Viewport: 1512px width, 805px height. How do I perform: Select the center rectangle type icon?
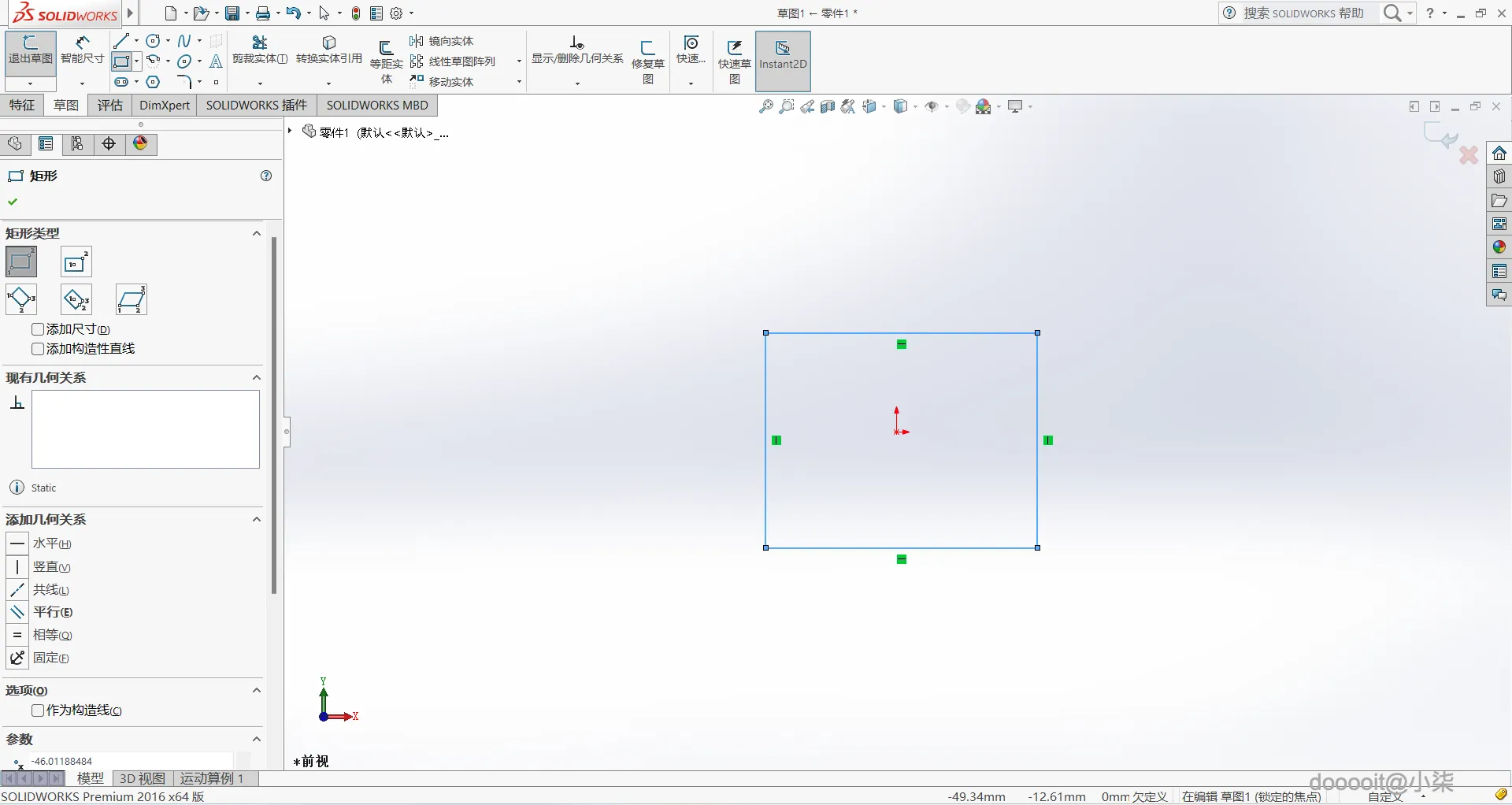click(x=76, y=262)
